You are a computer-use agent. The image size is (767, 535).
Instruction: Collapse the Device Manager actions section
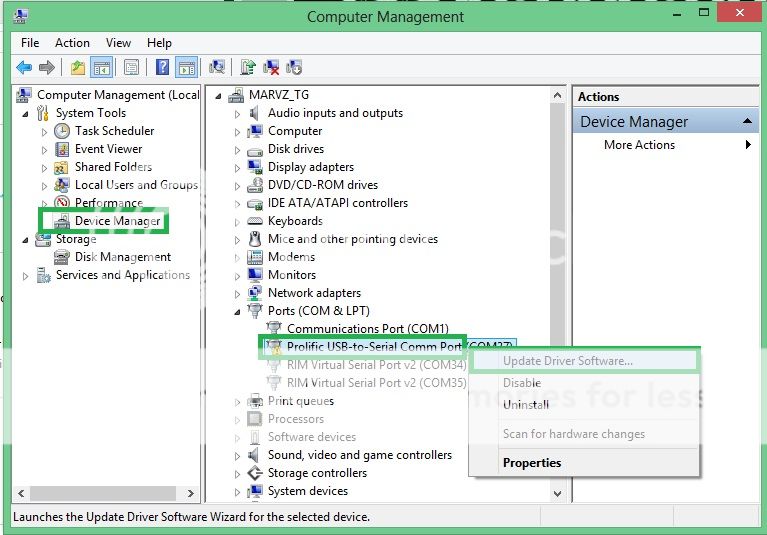(747, 121)
